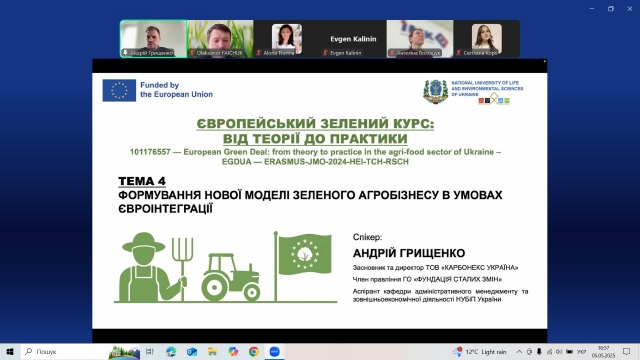The height and width of the screenshot is (360, 640).
Task: Select Андрій Грищенко's video thumbnail
Action: (x=153, y=39)
